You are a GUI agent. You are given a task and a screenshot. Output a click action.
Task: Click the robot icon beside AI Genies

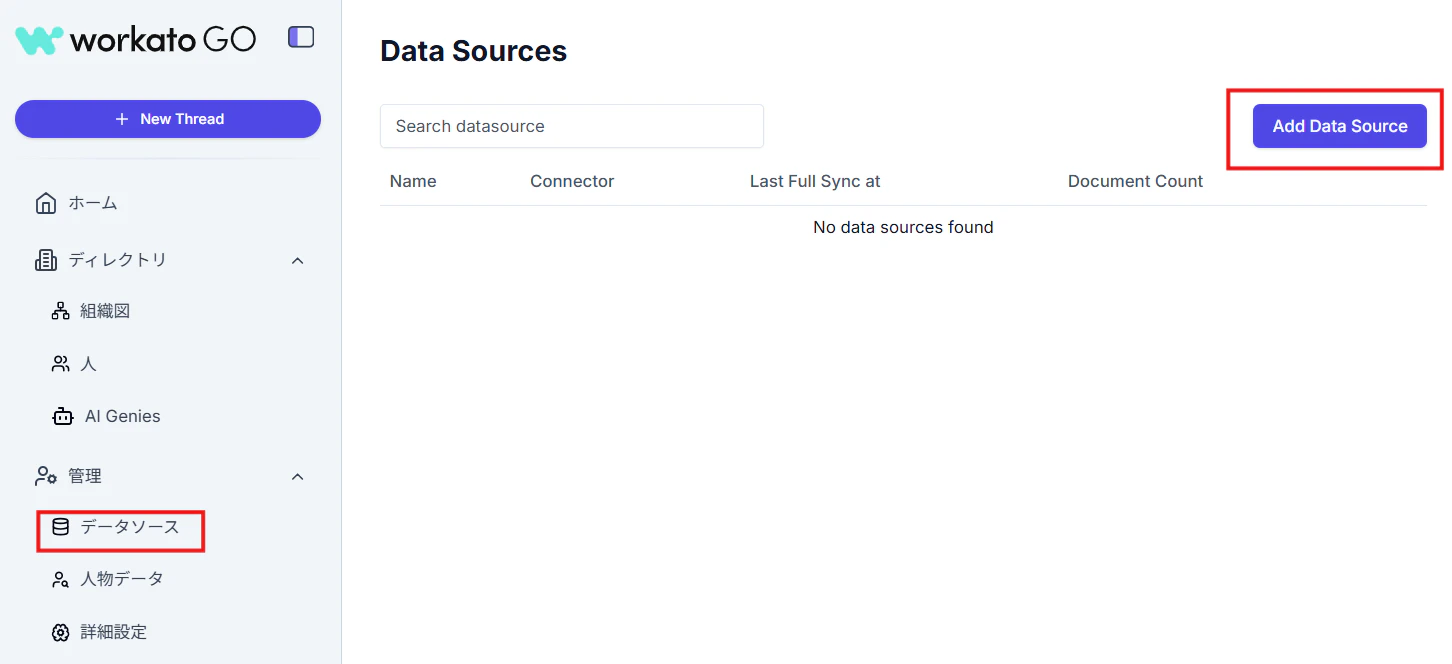(63, 417)
